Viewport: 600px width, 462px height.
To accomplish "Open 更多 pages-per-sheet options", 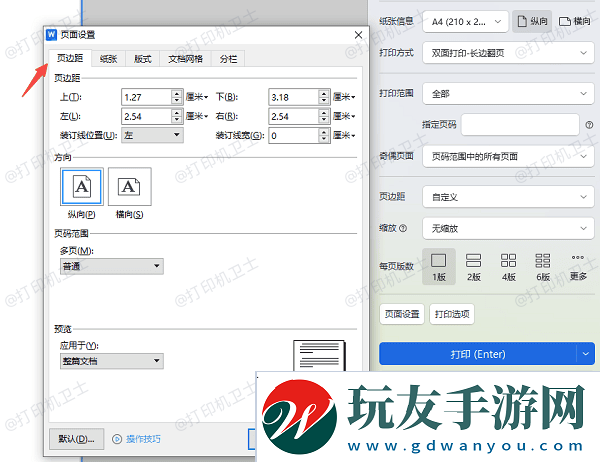I will 578,266.
